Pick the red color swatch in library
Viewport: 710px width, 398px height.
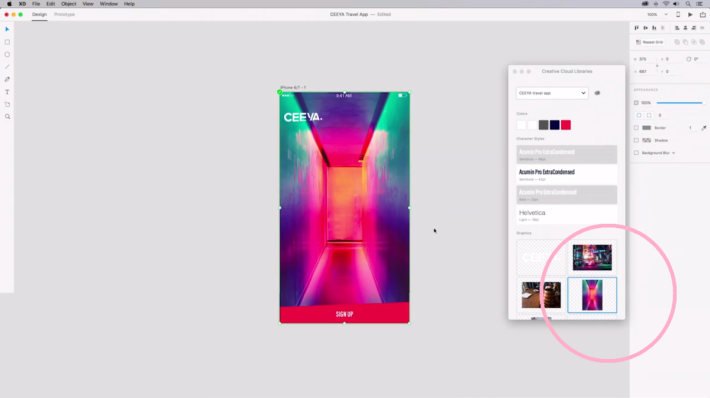tap(566, 125)
